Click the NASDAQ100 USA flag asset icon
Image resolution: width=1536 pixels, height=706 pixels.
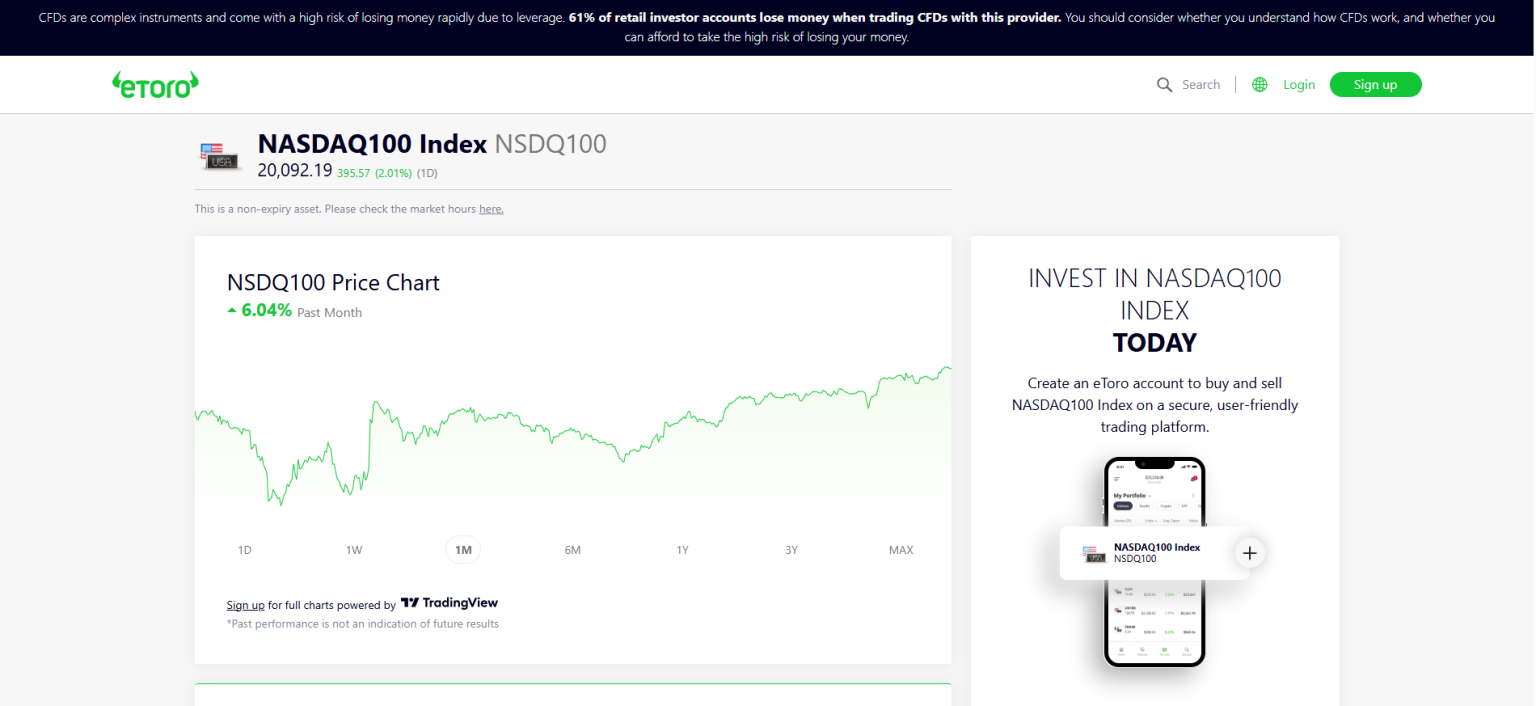[x=221, y=157]
